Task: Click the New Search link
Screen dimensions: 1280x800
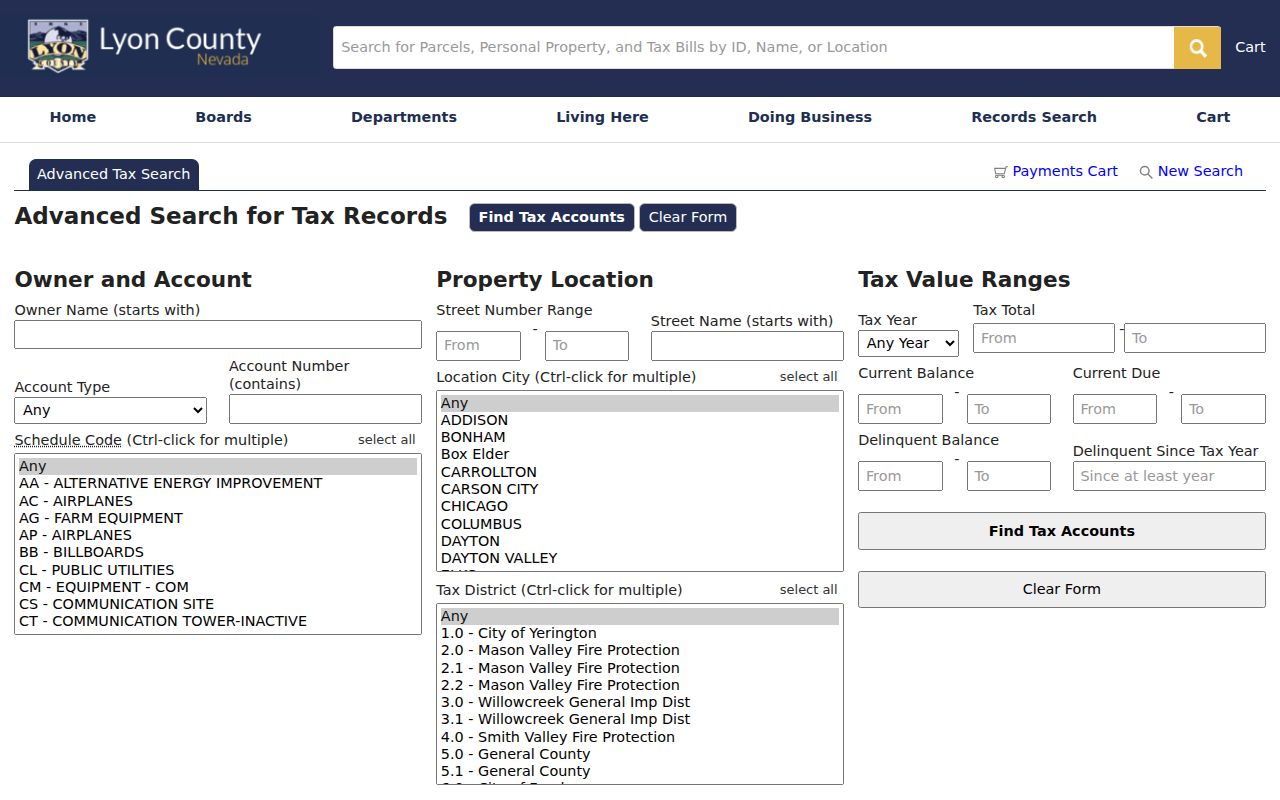Action: (x=1200, y=171)
